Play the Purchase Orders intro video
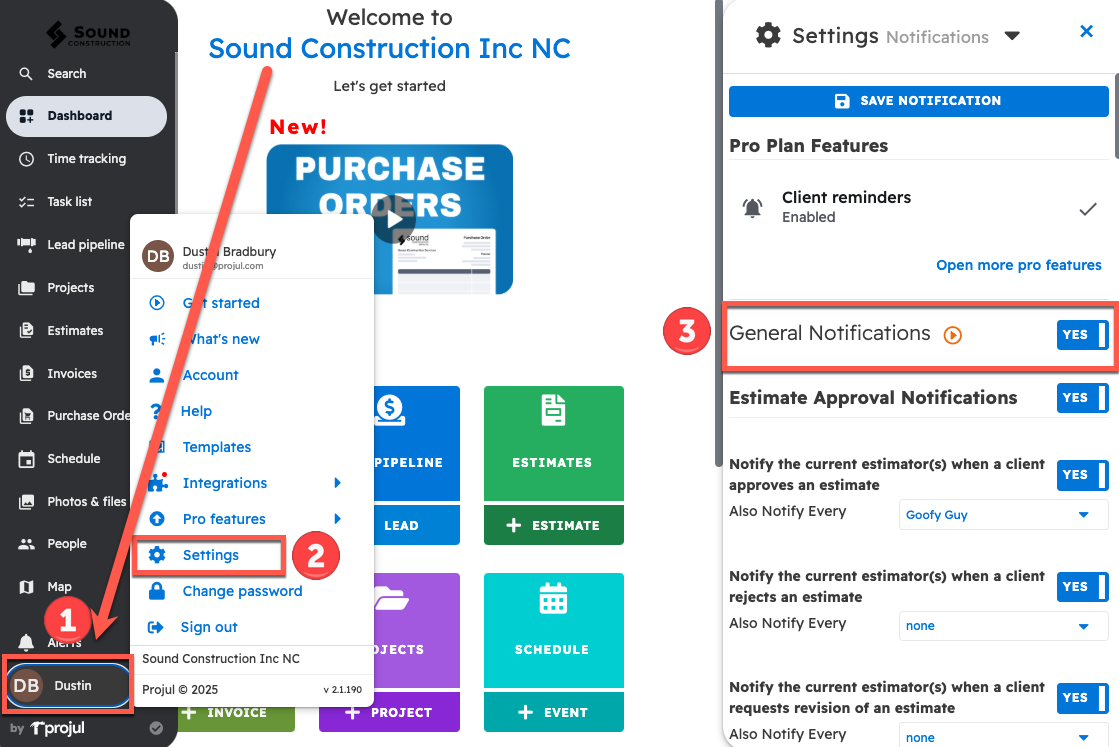Image resolution: width=1119 pixels, height=747 pixels. click(393, 219)
